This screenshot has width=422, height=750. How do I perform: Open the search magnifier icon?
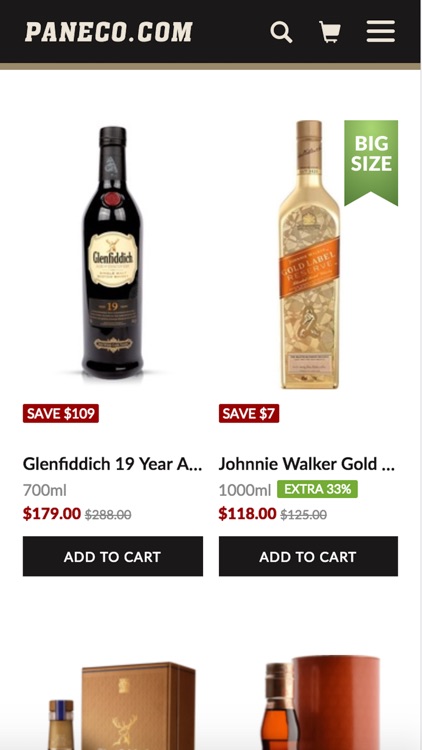[281, 32]
